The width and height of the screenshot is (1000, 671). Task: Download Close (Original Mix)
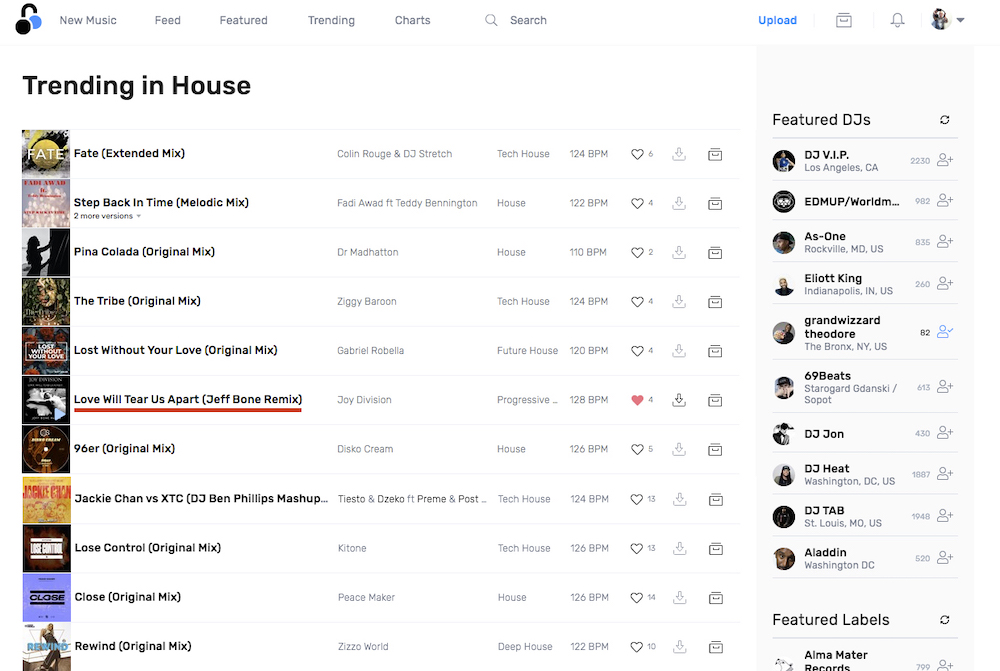click(679, 598)
